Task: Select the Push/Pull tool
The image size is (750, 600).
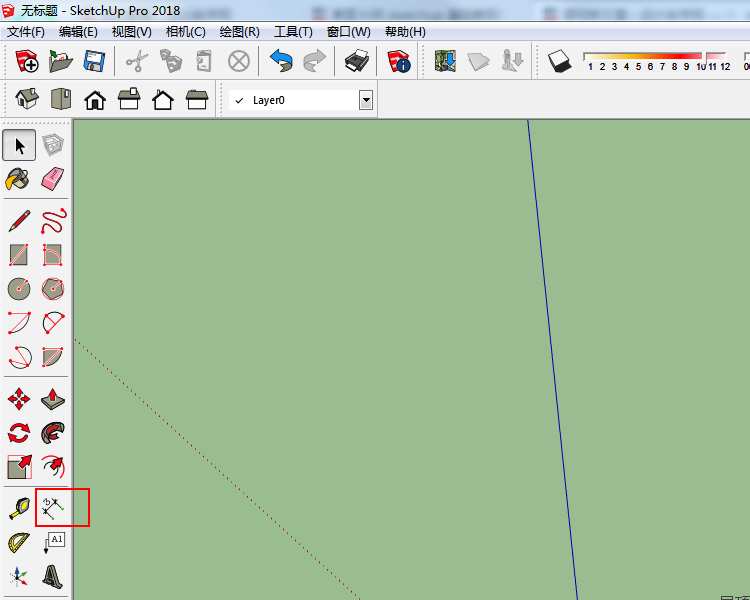Action: click(53, 399)
